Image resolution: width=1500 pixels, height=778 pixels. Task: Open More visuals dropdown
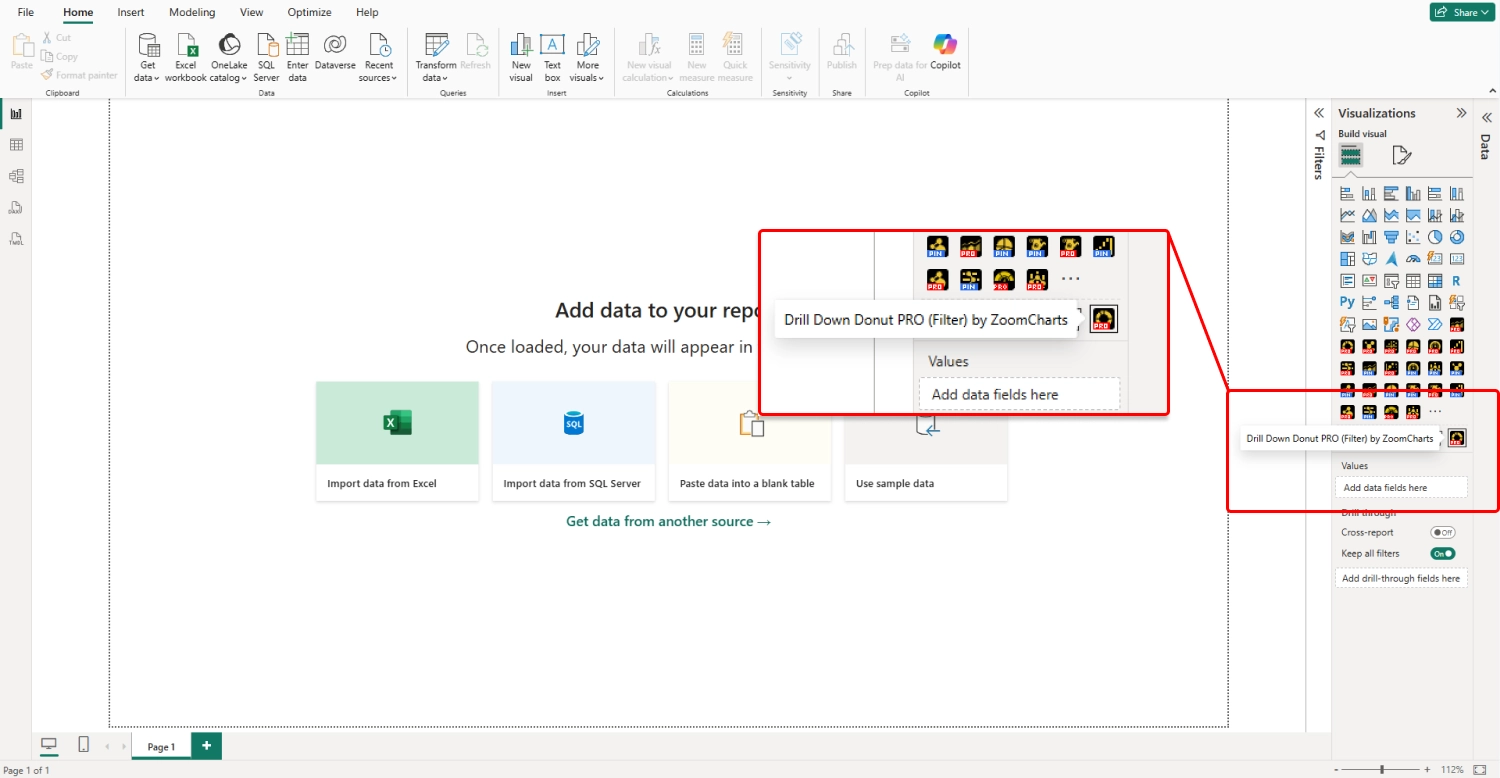(x=588, y=57)
